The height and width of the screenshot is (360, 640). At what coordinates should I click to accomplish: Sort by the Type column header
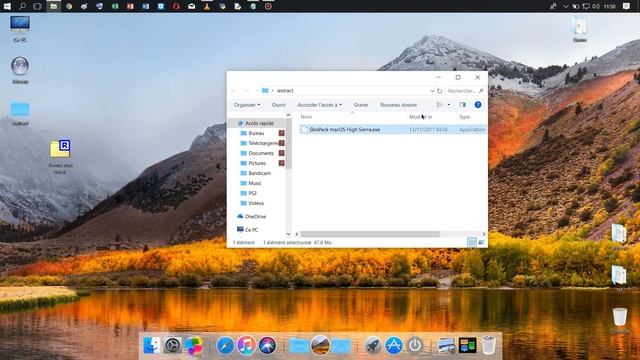pos(464,117)
